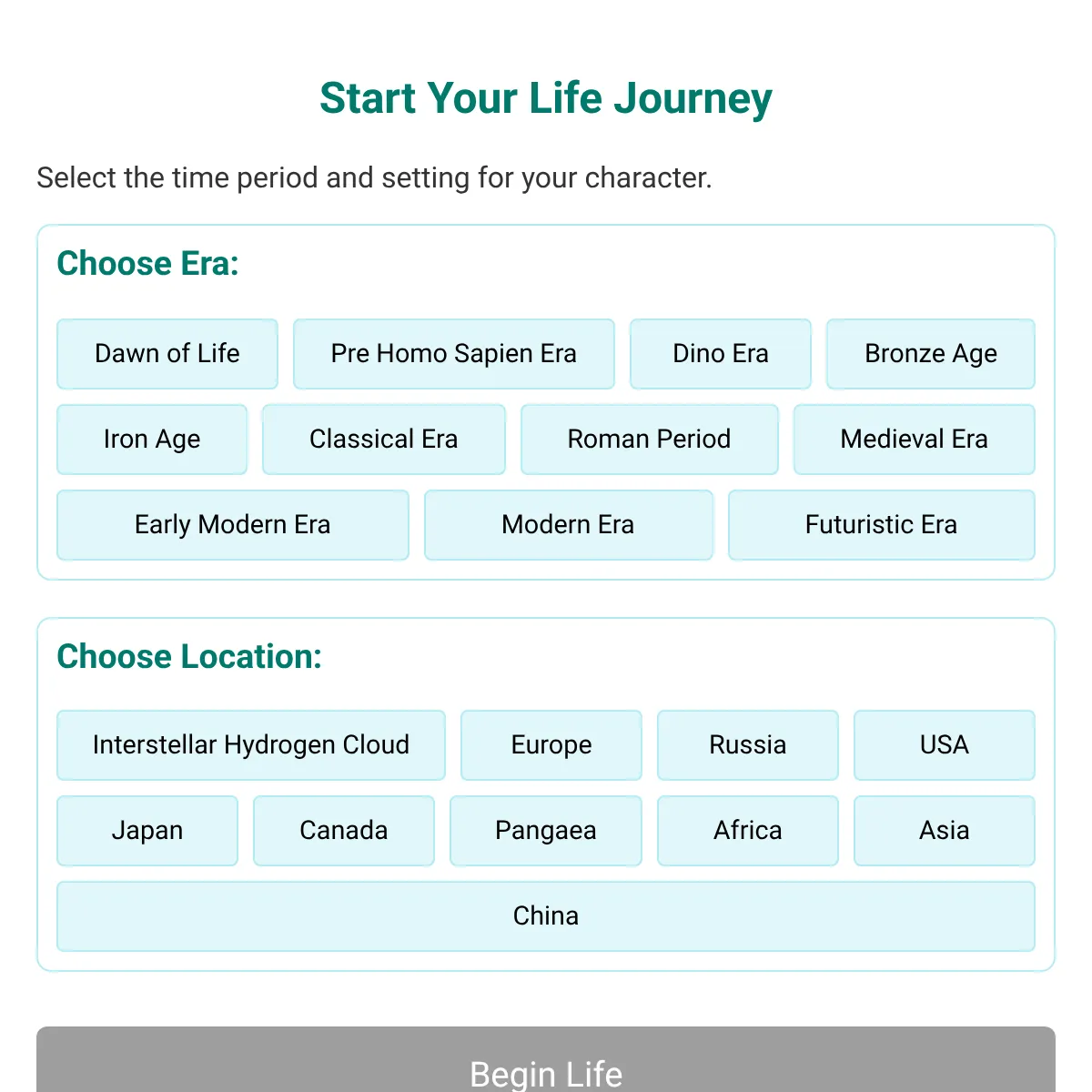Viewport: 1092px width, 1092px height.
Task: Choose Futuristic Era button
Action: [x=882, y=525]
